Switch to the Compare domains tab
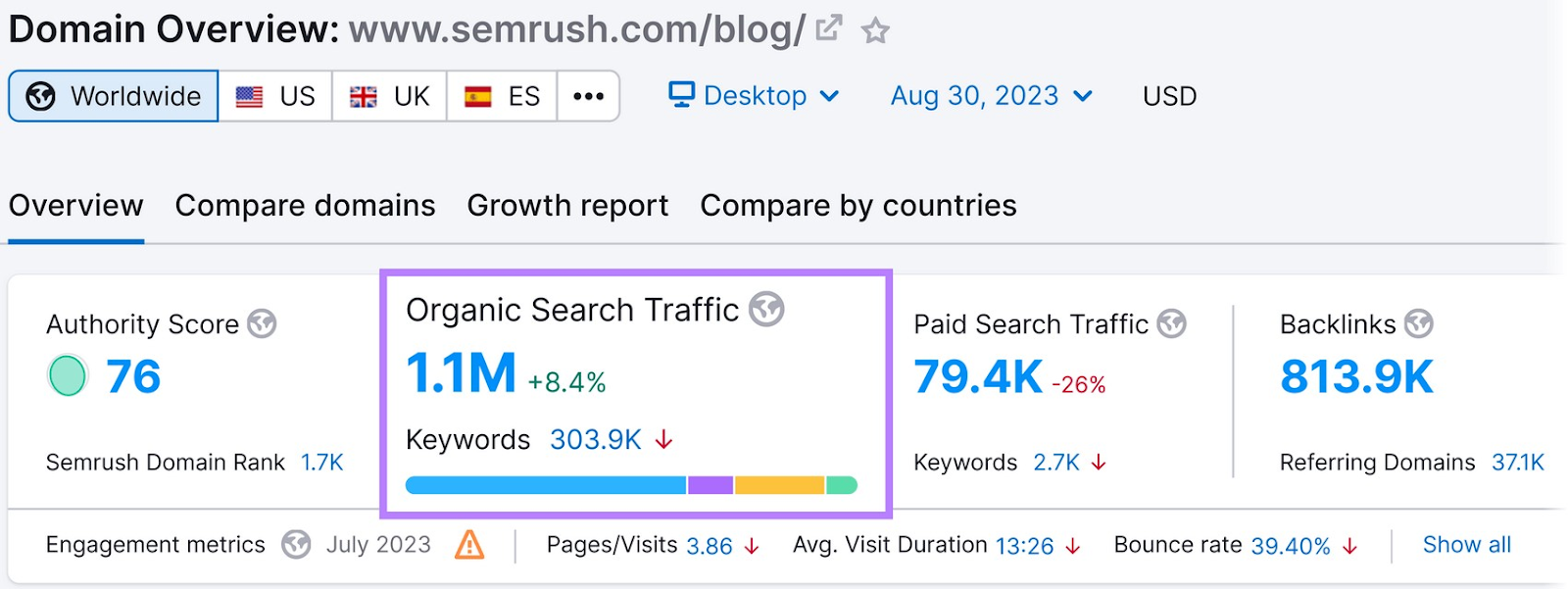 coord(305,206)
